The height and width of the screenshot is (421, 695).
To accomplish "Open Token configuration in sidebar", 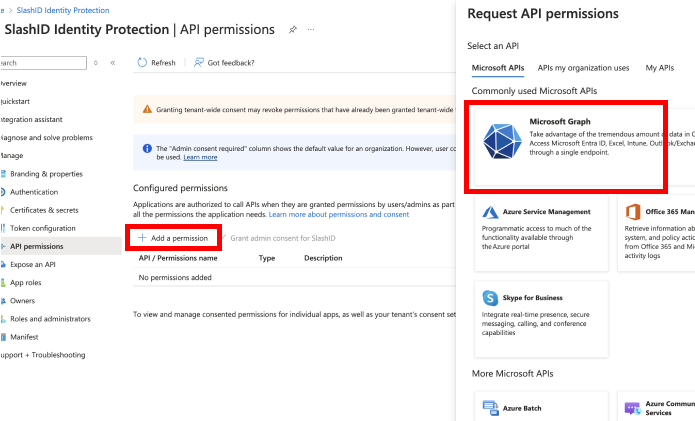I will tap(43, 228).
